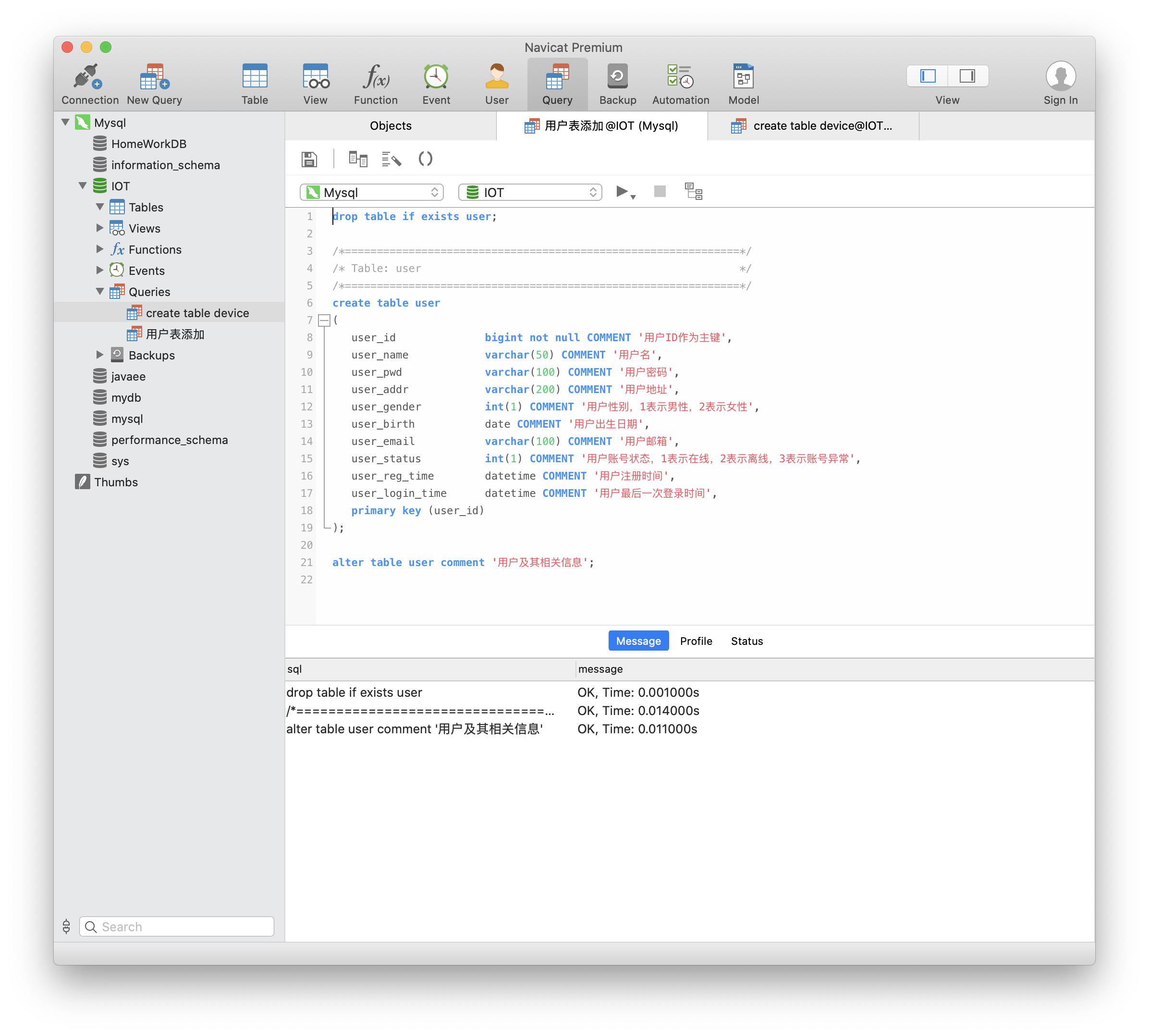Click the create table user line
This screenshot has height=1036, width=1149.
point(386,303)
